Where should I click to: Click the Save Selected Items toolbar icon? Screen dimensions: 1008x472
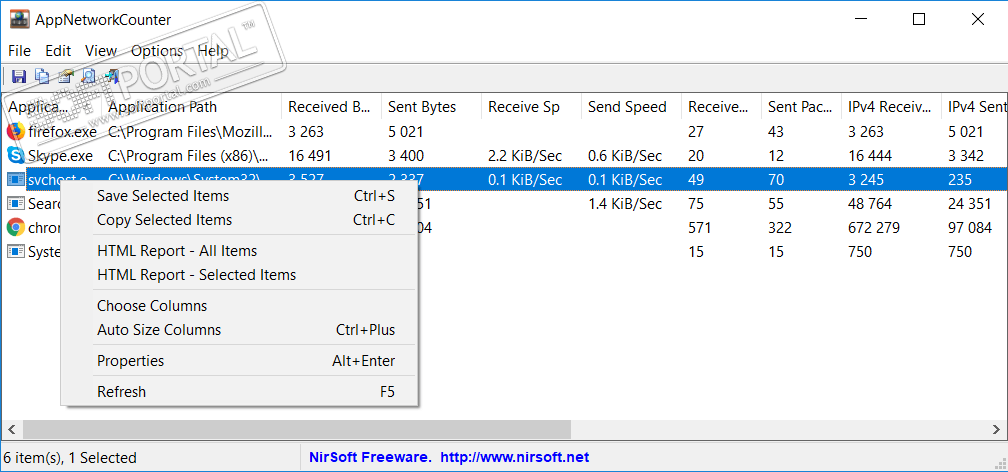pyautogui.click(x=18, y=76)
